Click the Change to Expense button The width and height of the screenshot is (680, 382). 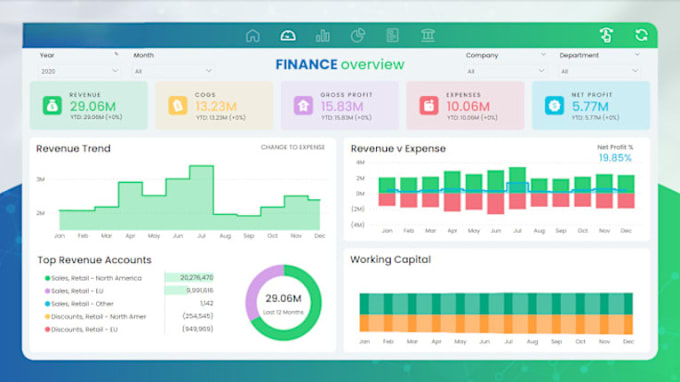(x=293, y=147)
